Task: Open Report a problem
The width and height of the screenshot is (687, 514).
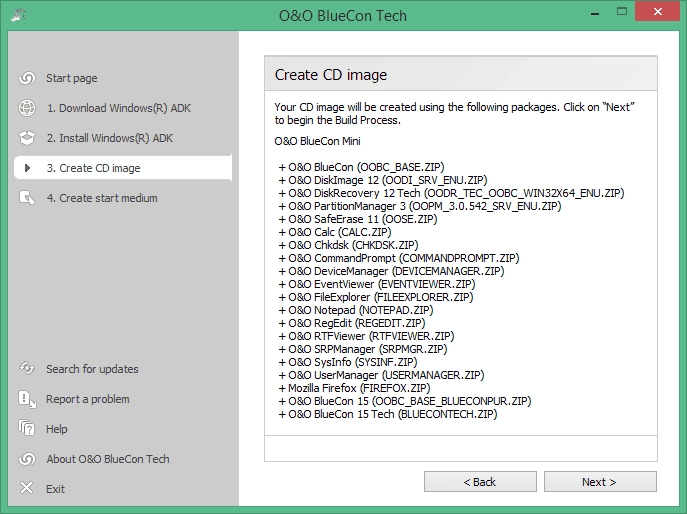Action: [88, 399]
